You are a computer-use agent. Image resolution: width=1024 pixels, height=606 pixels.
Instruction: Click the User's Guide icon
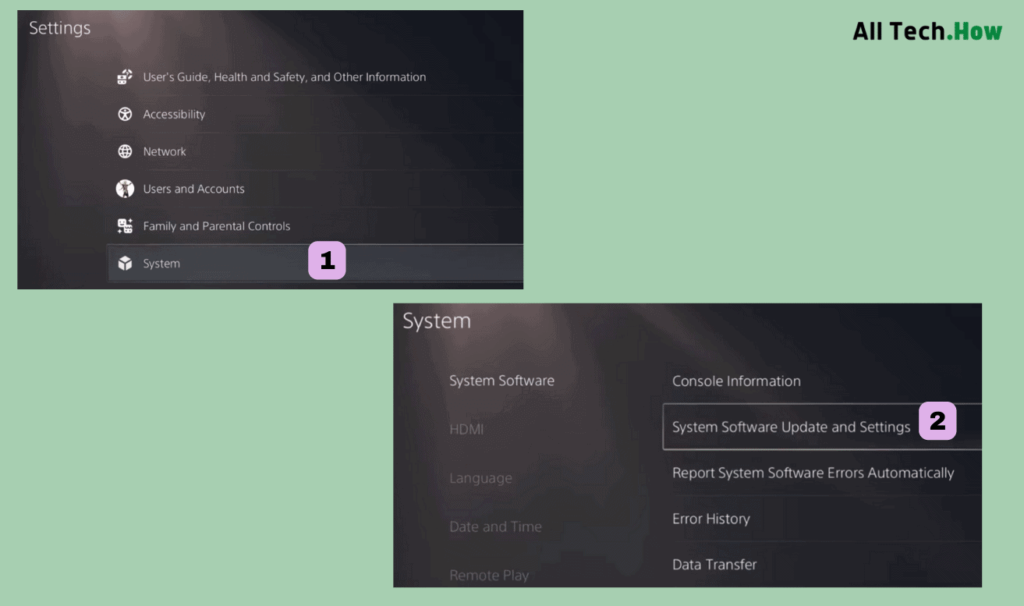(x=125, y=77)
